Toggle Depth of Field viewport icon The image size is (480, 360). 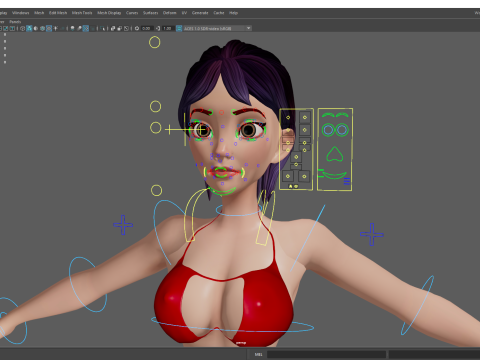(92, 28)
